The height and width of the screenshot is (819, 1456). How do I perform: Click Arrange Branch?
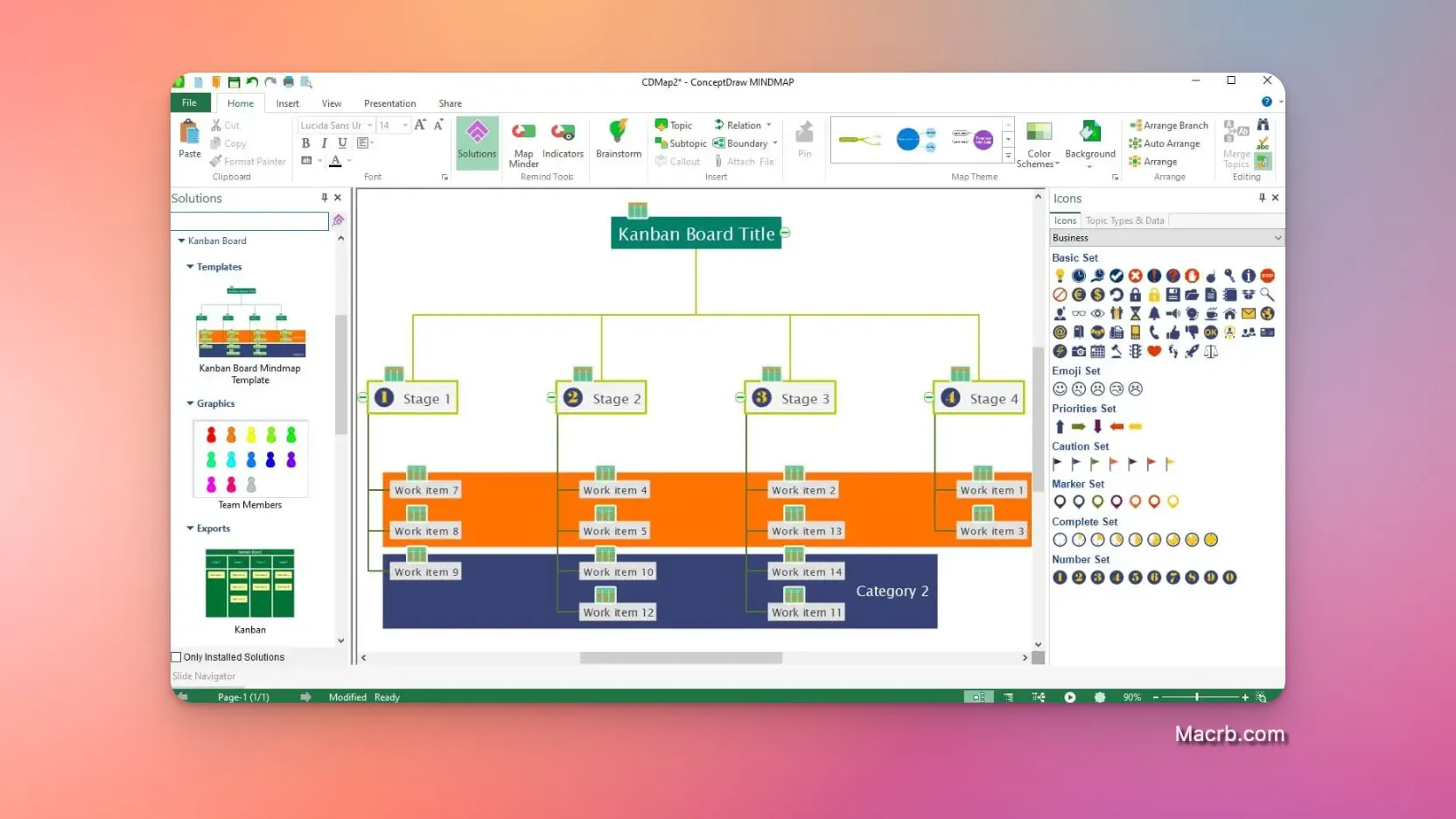1169,125
